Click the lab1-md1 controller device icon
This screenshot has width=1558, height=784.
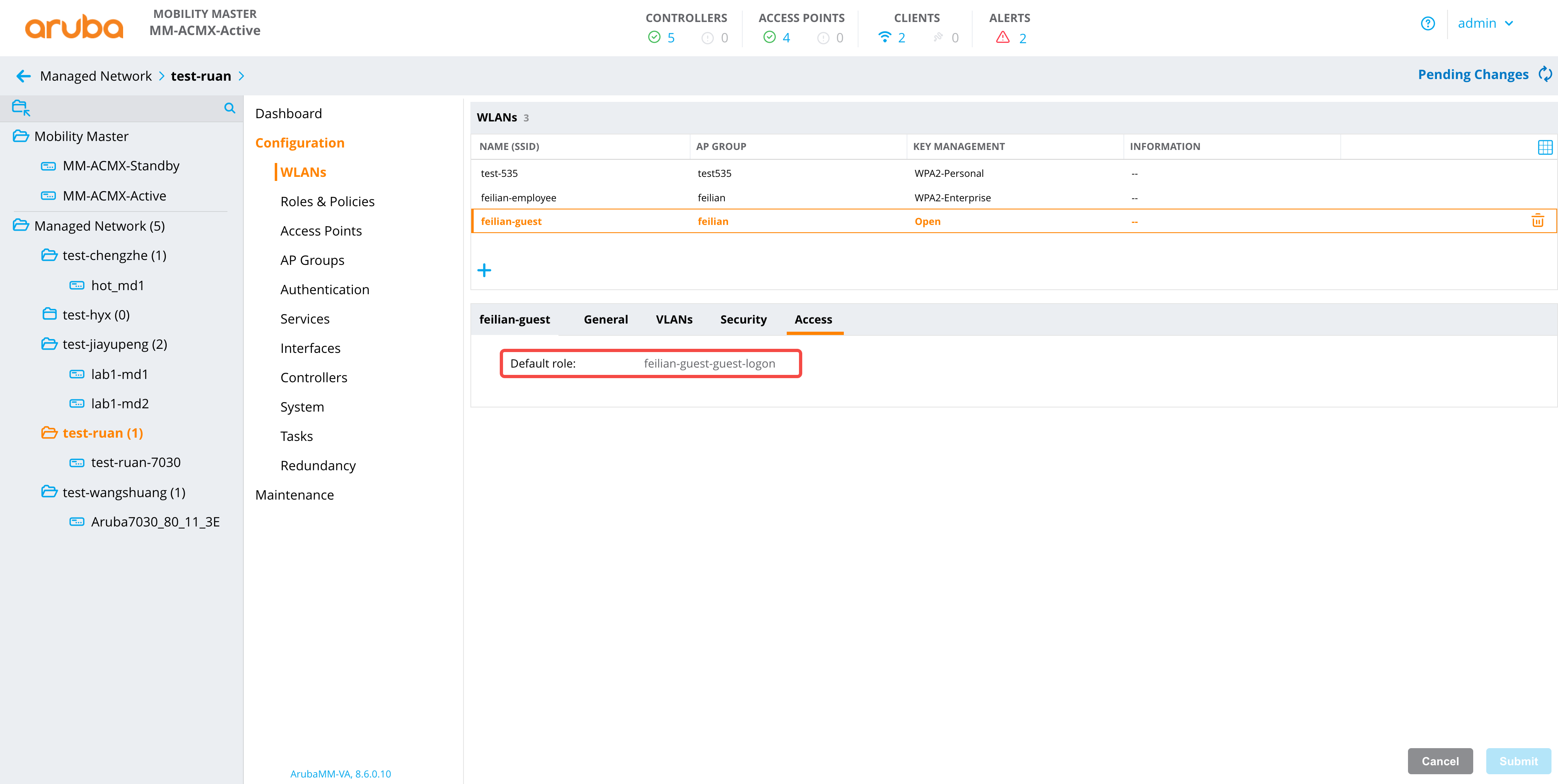coord(77,374)
